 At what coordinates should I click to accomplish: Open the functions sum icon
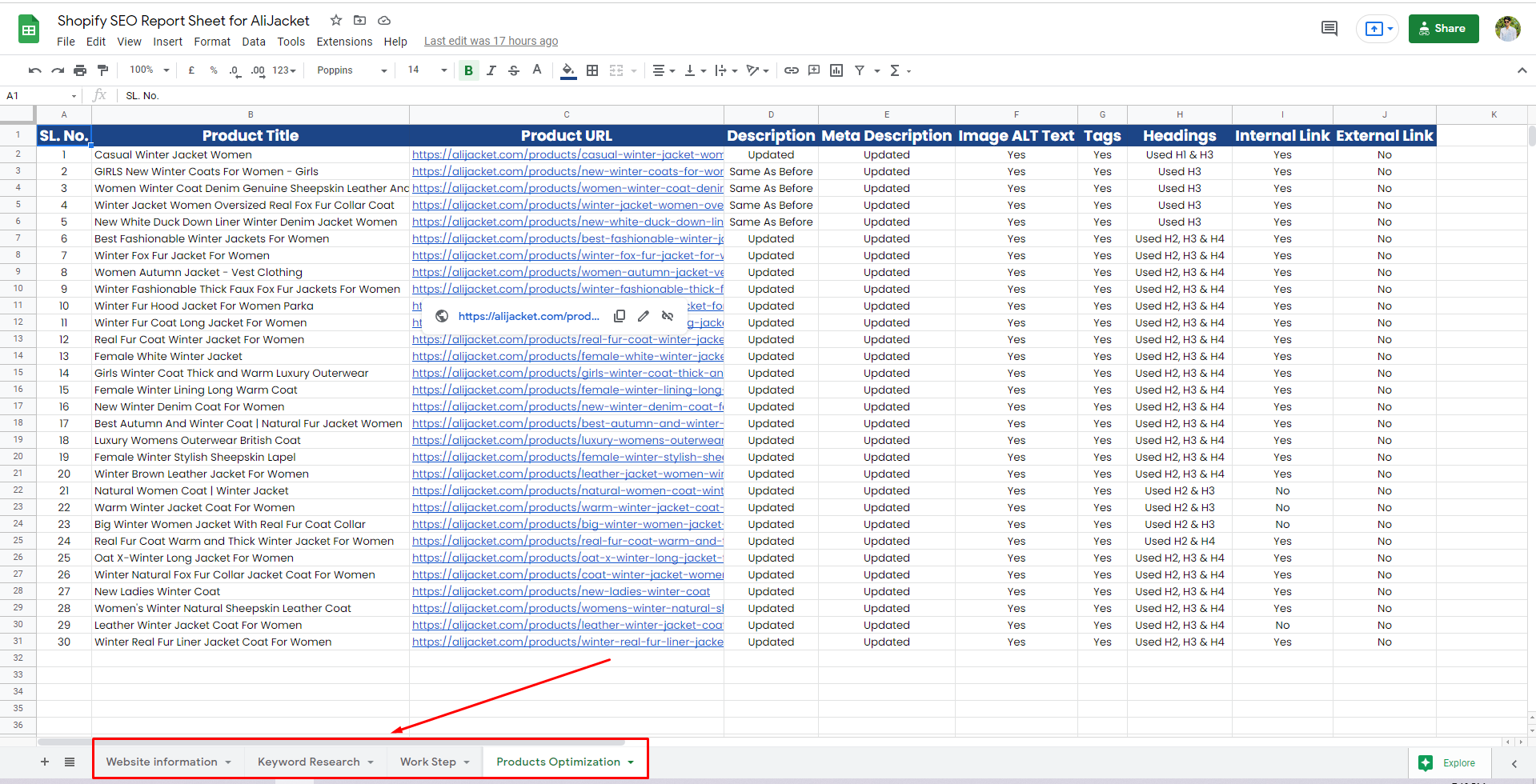click(x=896, y=70)
